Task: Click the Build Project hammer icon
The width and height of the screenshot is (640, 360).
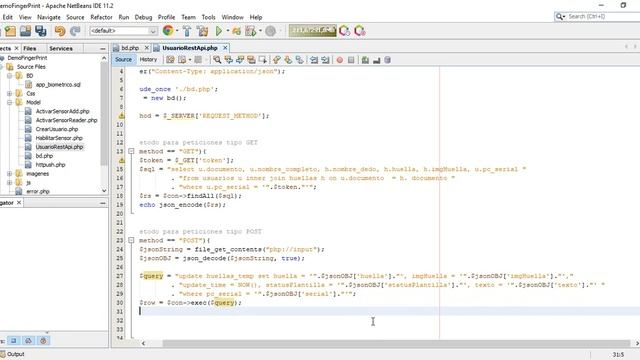Action: (x=187, y=31)
